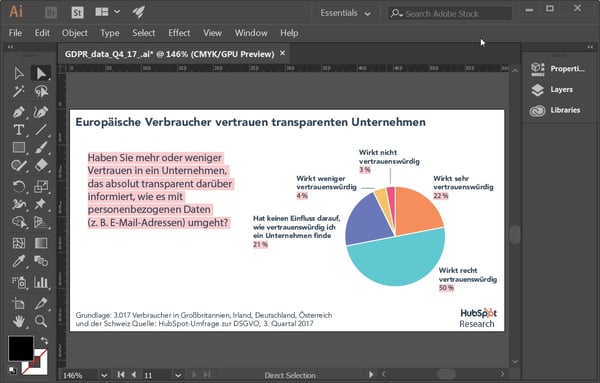600x383 pixels.
Task: Collapse the left toolbar with double arrows
Action: 10,47
